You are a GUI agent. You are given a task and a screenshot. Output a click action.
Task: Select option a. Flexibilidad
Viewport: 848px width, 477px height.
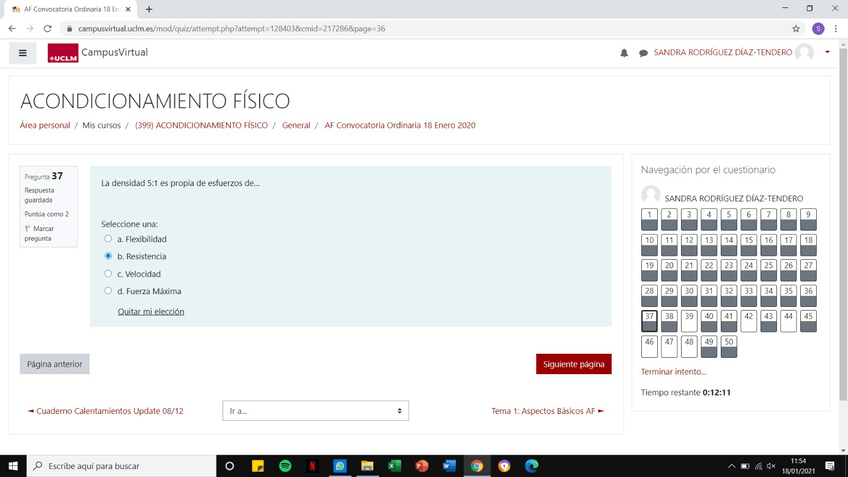pos(108,238)
